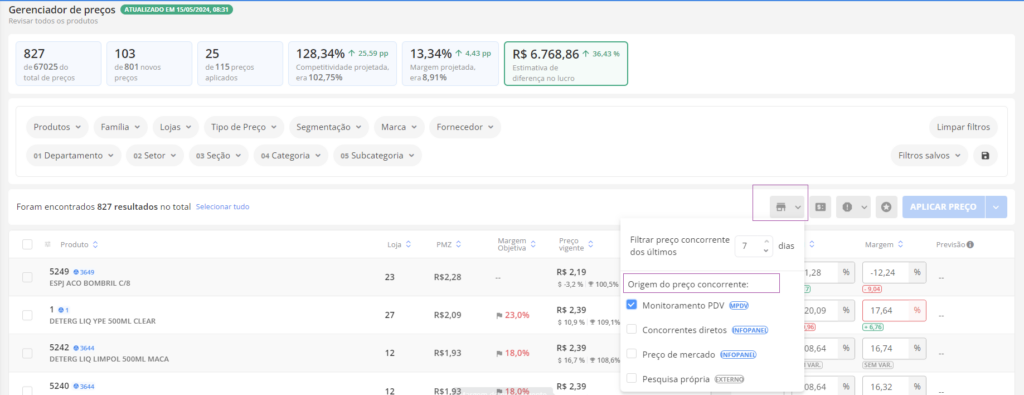Open the 03 Seção filter dropdown
The image size is (1024, 395).
[219, 156]
